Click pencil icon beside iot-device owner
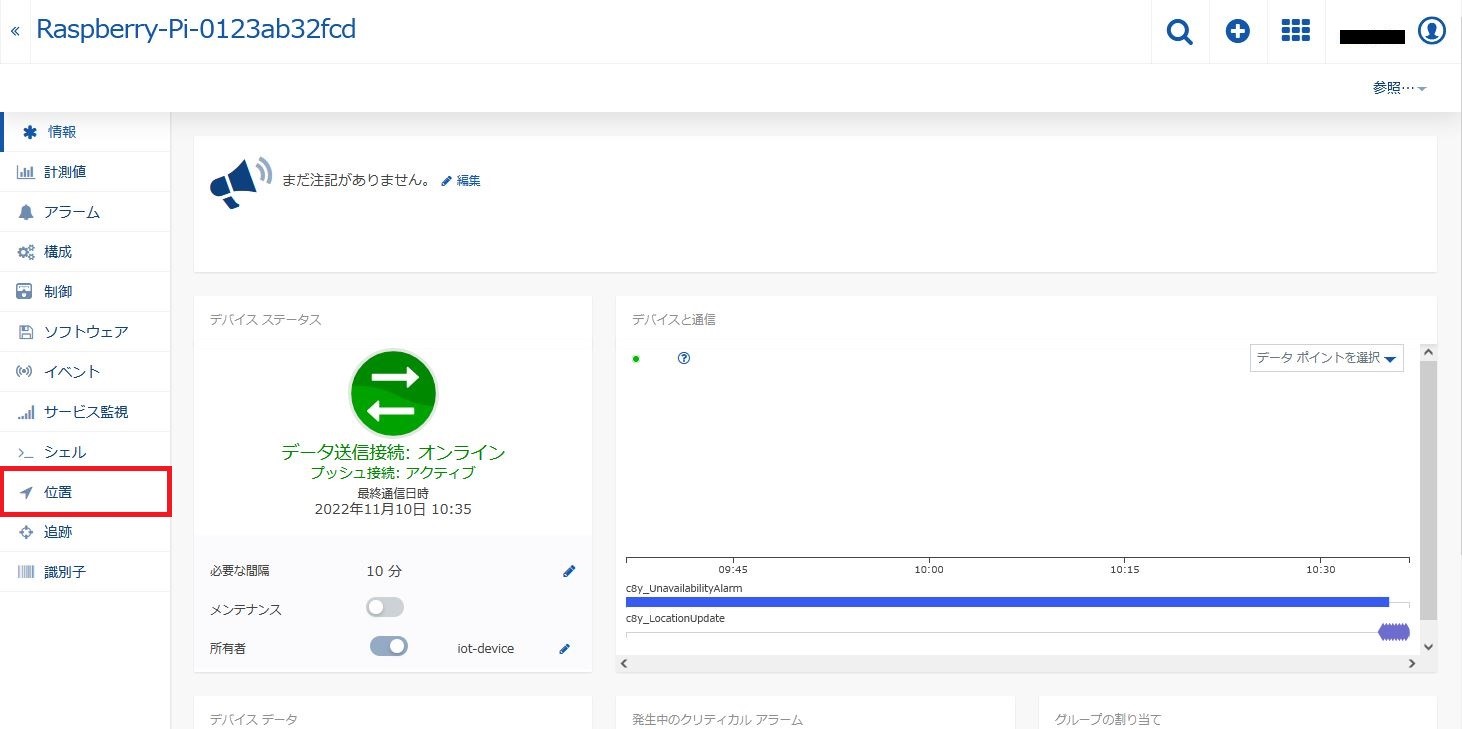This screenshot has width=1462, height=729. [564, 649]
